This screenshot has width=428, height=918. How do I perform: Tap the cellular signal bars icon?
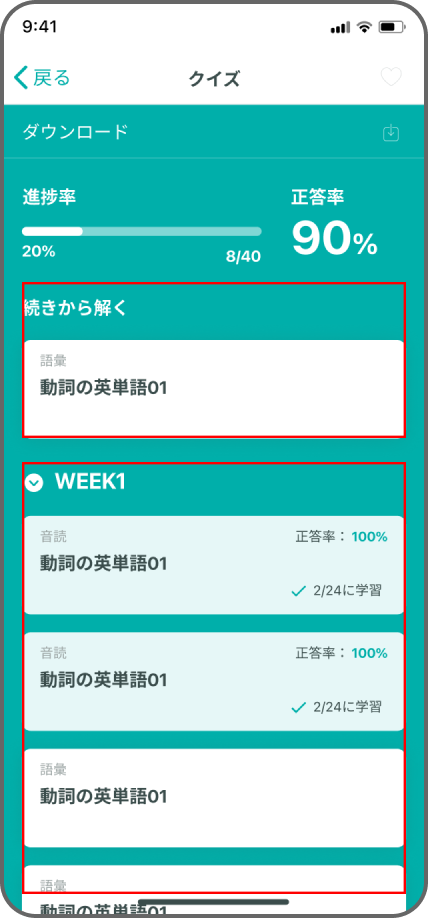(340, 28)
